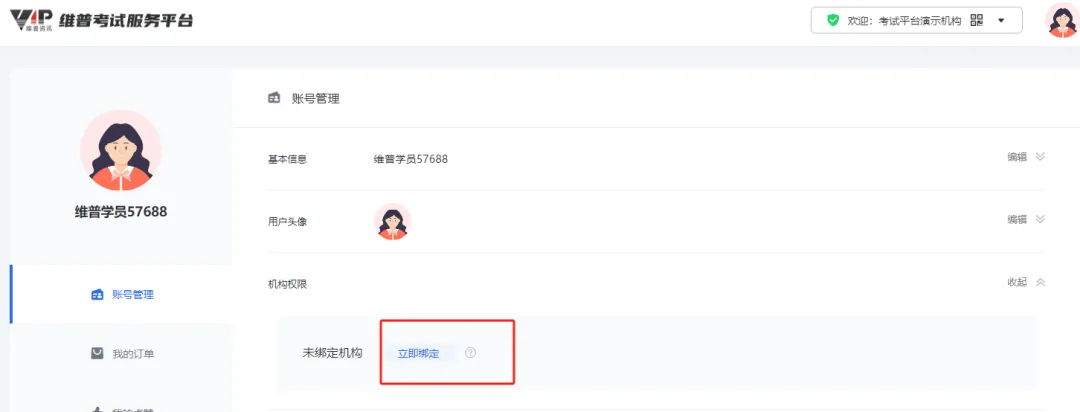The width and height of the screenshot is (1080, 412).
Task: Click the 欢迎：考试平台演示机构 welcome text
Action: tap(905, 21)
